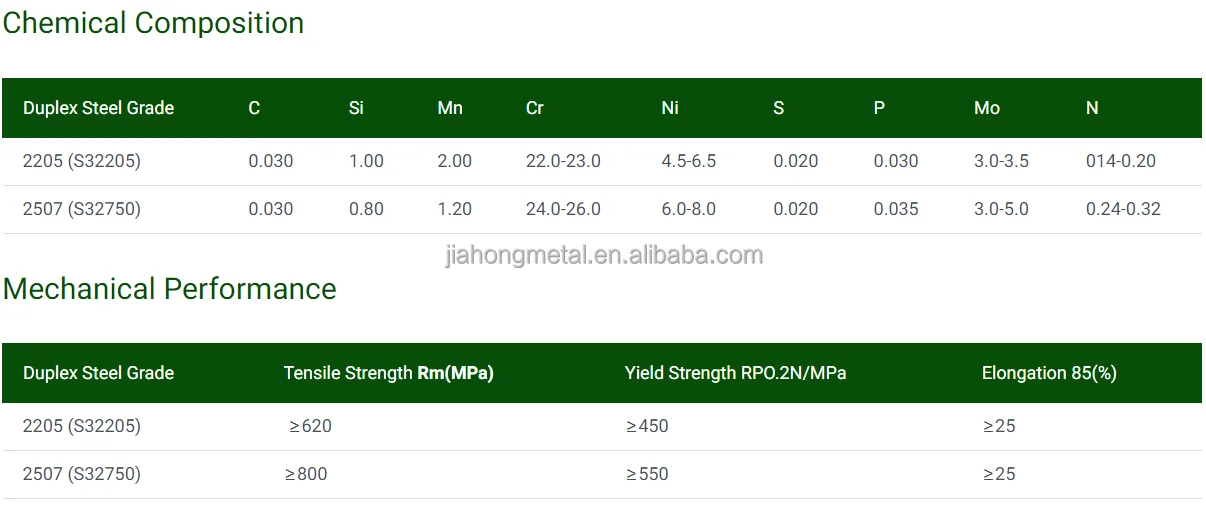The height and width of the screenshot is (511, 1206).
Task: Click 2507 (S32750) in Chemical Composition table
Action: [x=82, y=209]
